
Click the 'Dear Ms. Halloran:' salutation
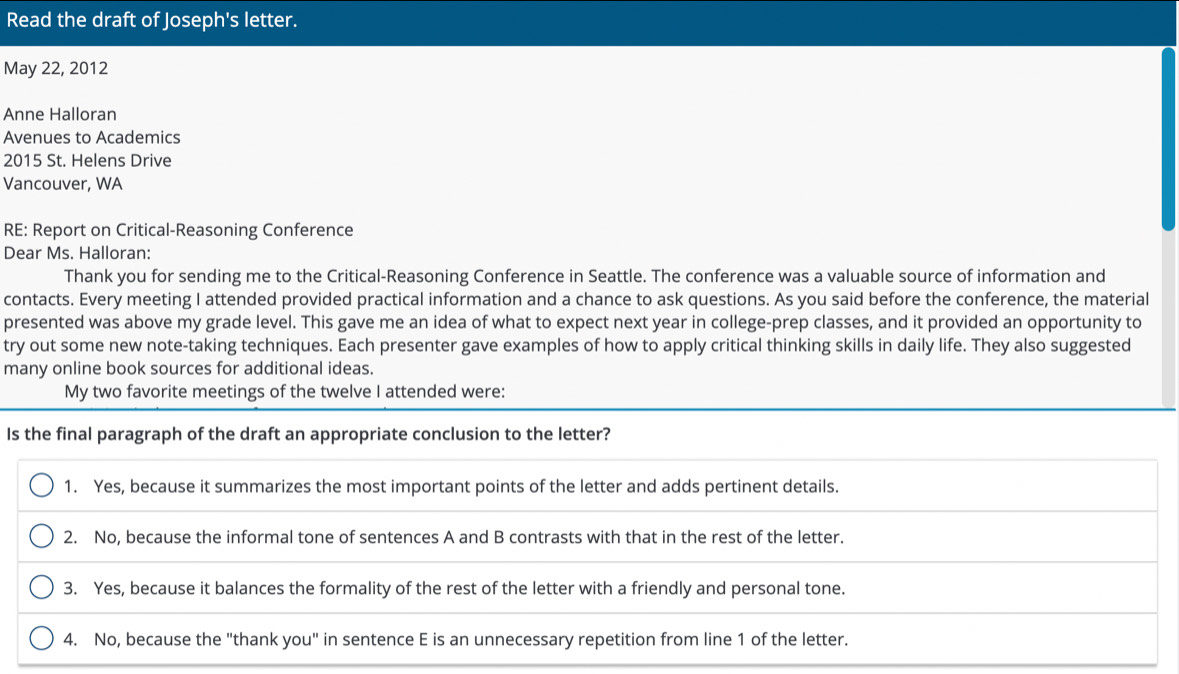tap(77, 253)
